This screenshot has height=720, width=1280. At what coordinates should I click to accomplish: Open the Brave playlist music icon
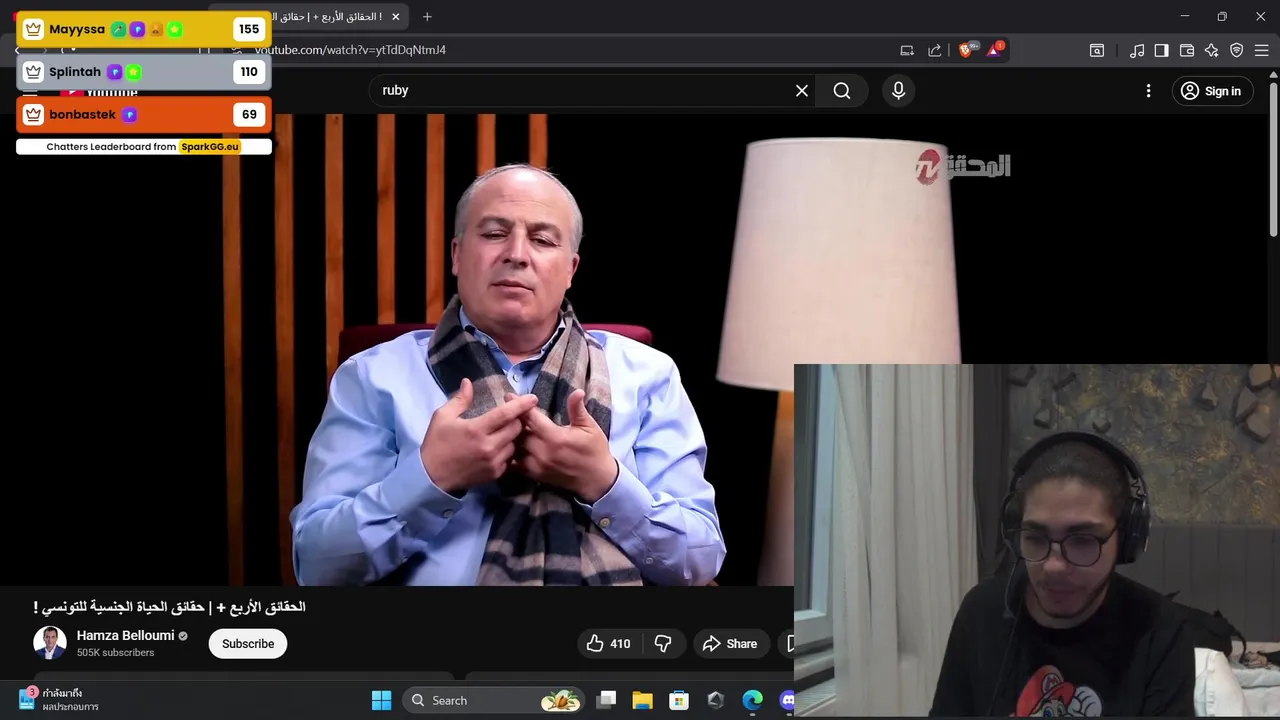click(x=1137, y=50)
